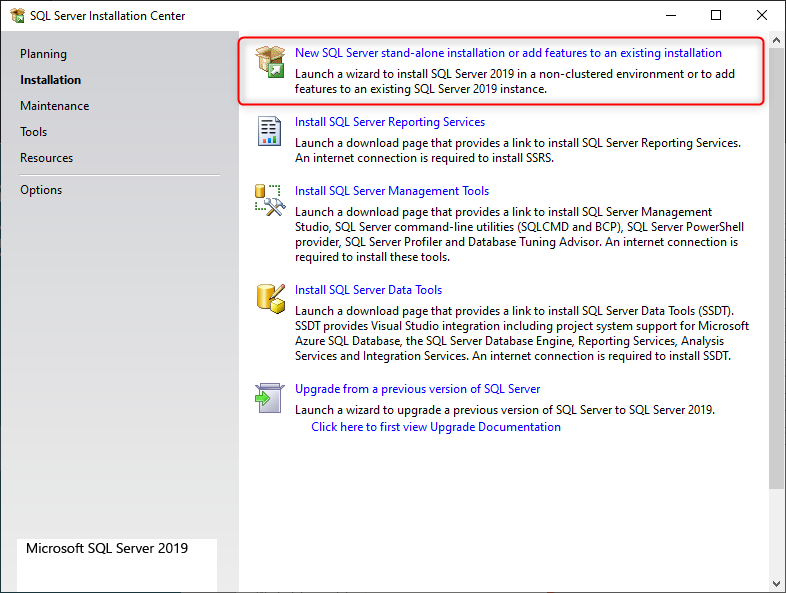Viewport: 786px width, 593px height.
Task: Open Install SQL Server Management Tools link
Action: [391, 191]
